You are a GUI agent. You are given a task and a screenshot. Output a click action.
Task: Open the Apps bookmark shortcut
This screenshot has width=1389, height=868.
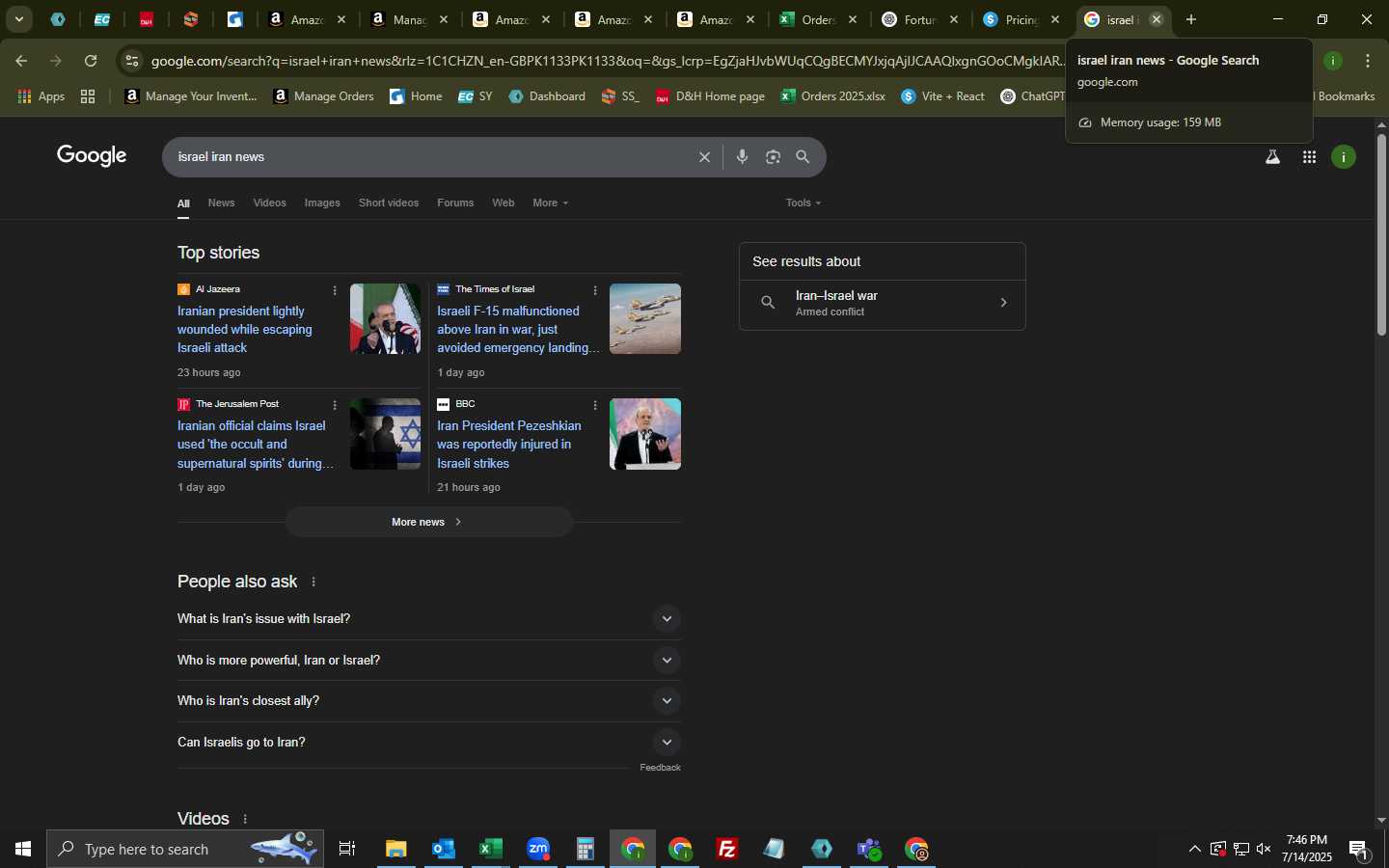[41, 96]
